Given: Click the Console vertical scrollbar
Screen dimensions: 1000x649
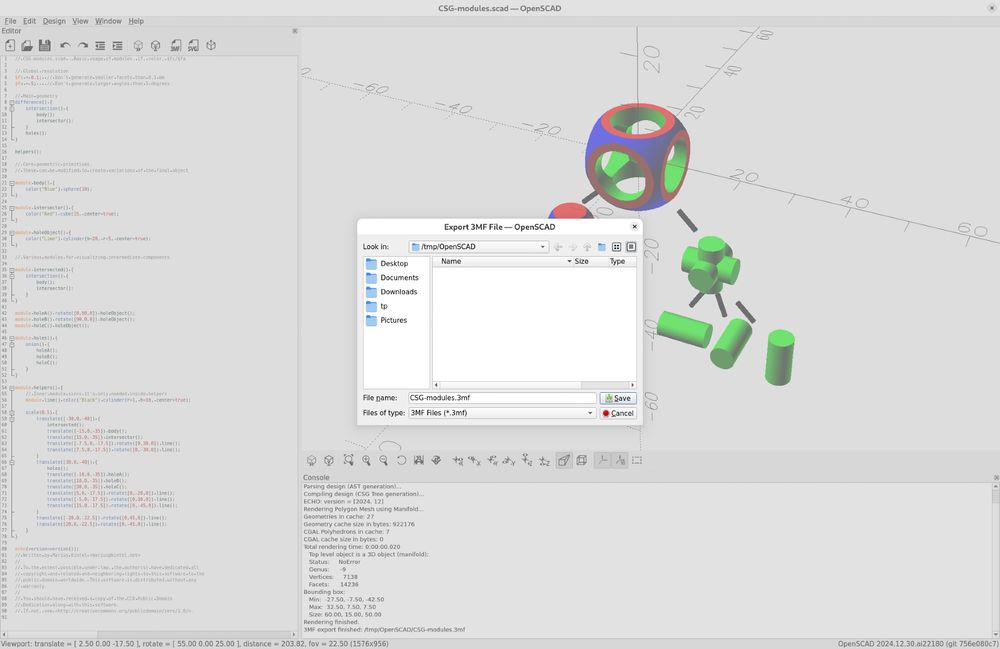Looking at the screenshot, I should (996, 558).
